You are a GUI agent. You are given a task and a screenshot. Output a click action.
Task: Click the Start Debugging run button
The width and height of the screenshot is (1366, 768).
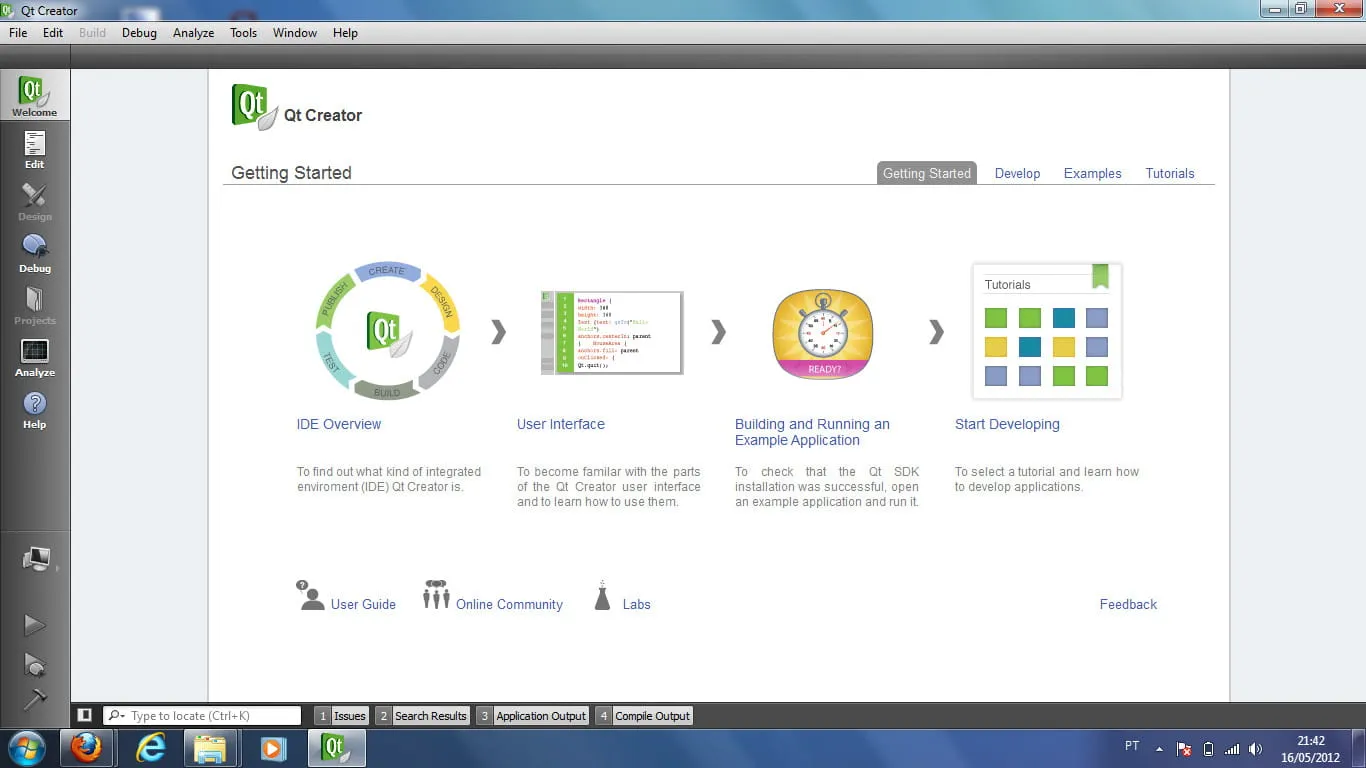35,664
